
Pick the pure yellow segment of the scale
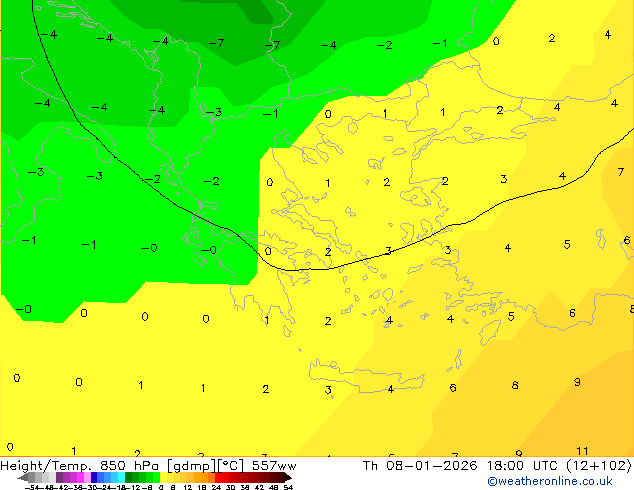[163, 477]
